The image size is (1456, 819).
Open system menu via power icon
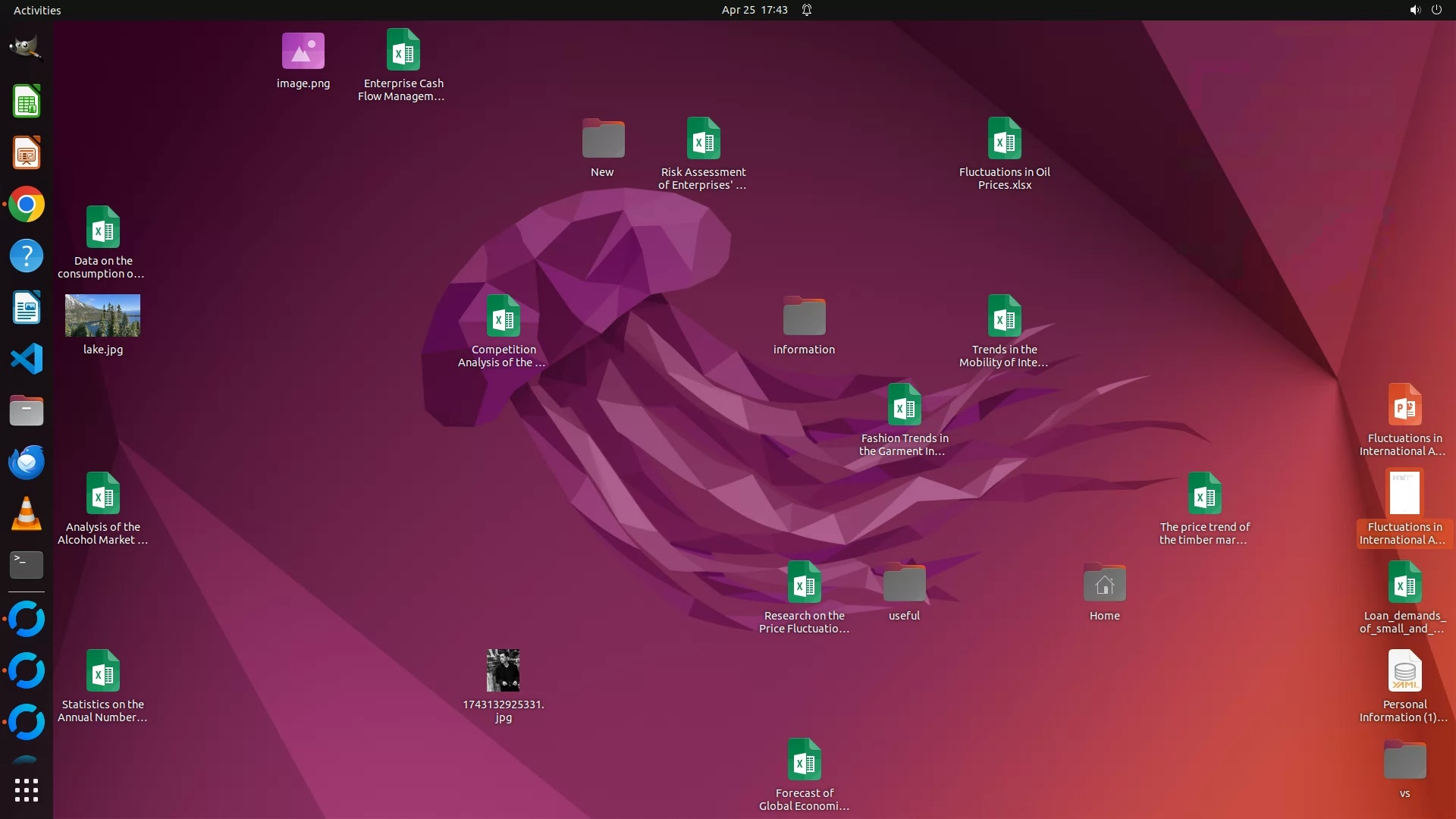click(1436, 10)
